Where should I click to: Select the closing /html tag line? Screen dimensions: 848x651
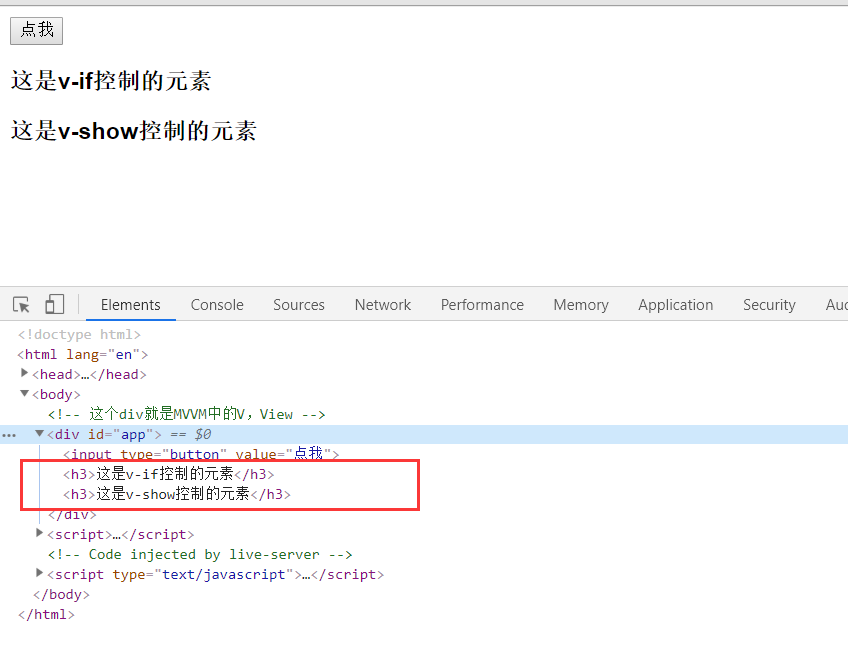(46, 615)
